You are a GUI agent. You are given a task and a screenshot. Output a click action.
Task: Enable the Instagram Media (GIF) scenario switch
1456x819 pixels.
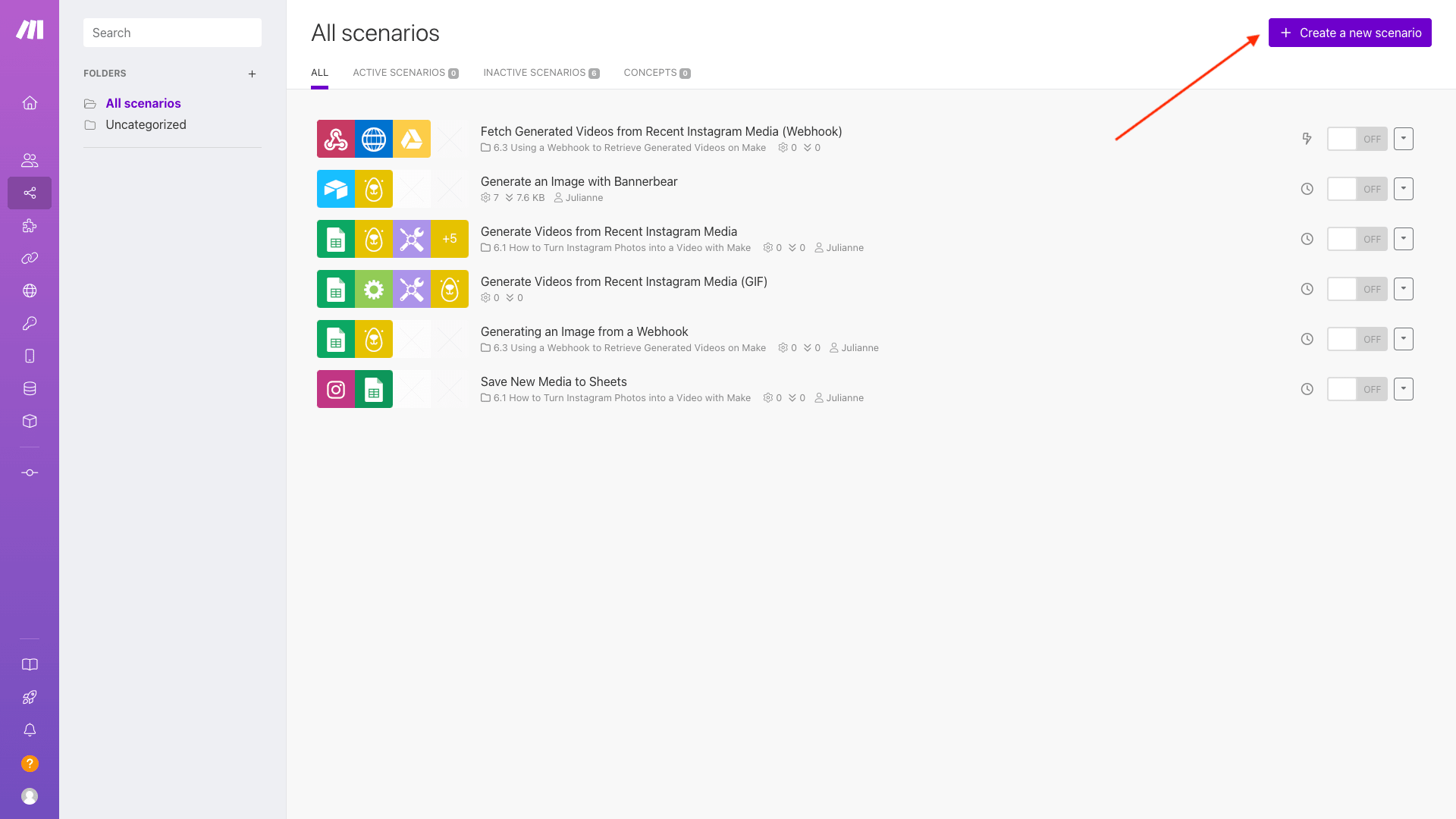pos(1357,289)
